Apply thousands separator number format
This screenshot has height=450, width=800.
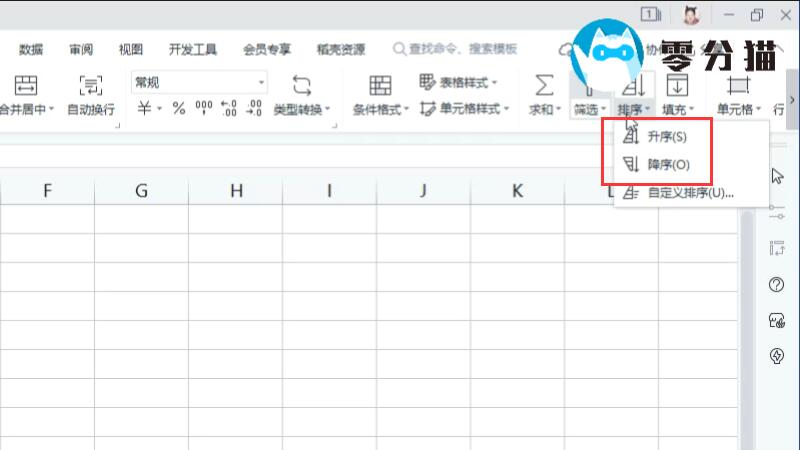point(204,108)
